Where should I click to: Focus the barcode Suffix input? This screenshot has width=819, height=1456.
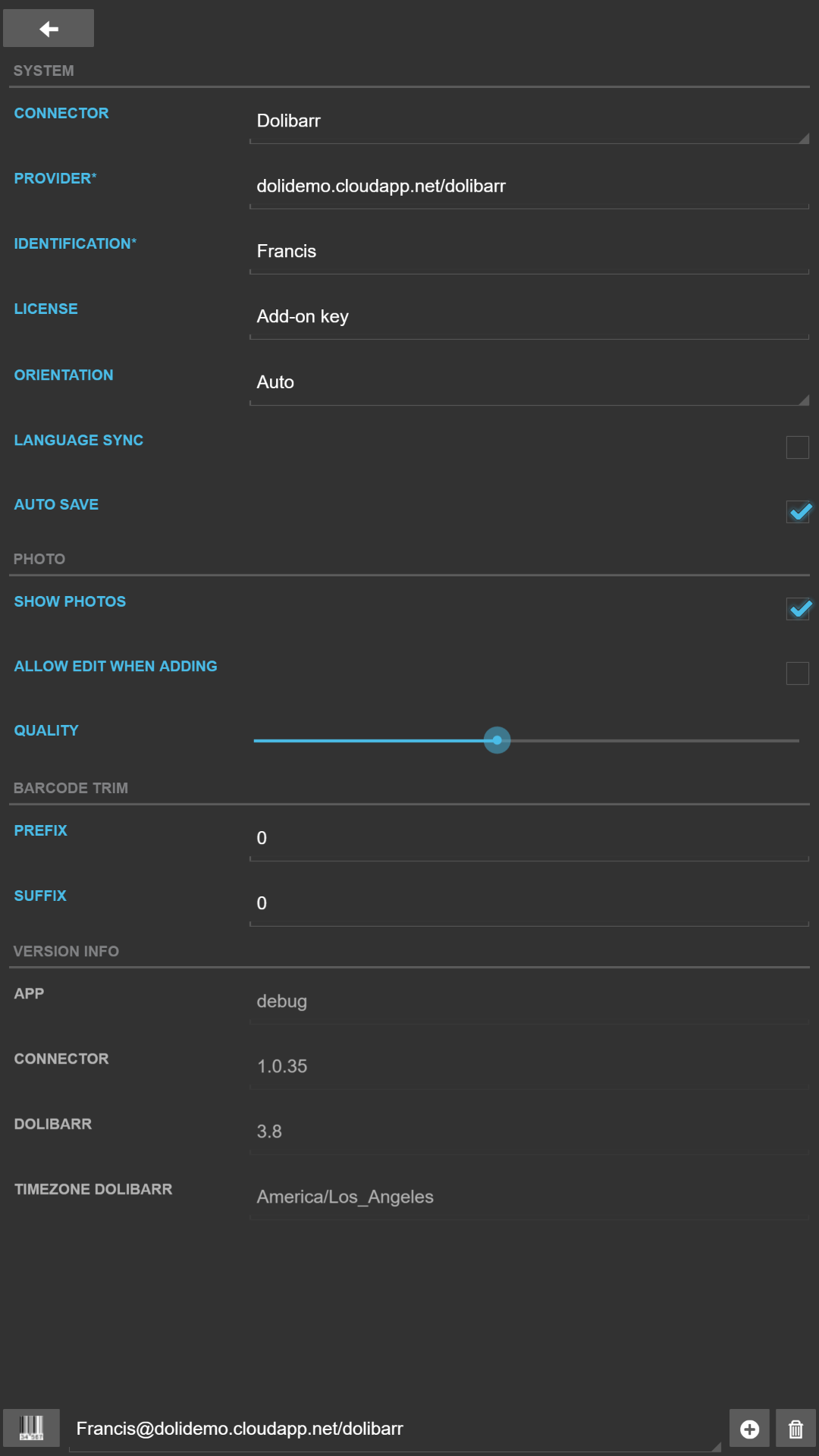(x=529, y=904)
